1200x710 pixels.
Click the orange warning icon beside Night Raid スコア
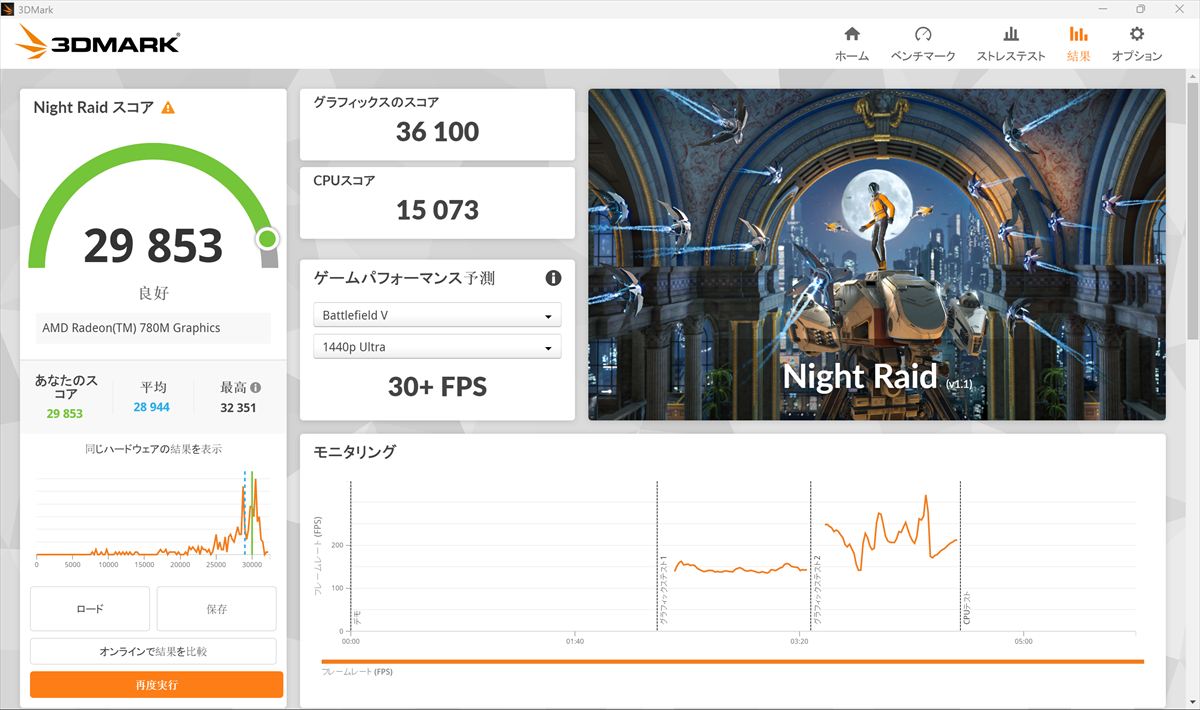click(x=168, y=107)
